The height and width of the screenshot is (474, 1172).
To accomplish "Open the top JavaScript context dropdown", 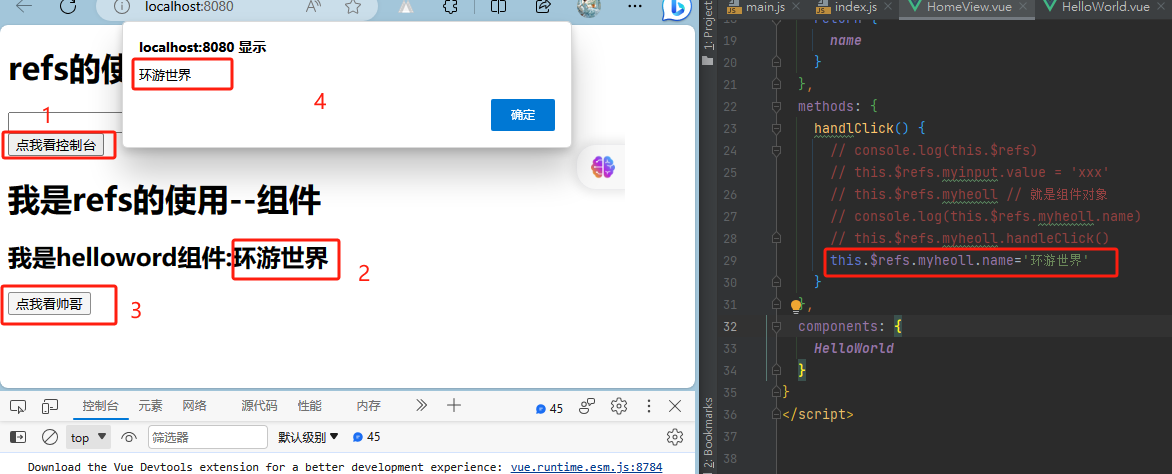I will (x=89, y=437).
